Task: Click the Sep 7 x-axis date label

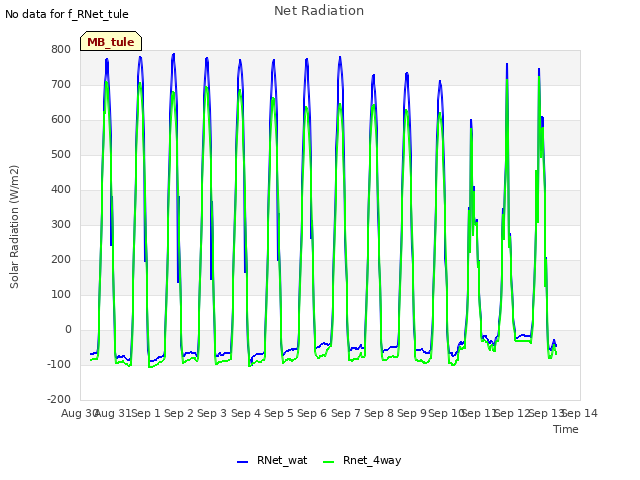Action: pyautogui.click(x=346, y=413)
